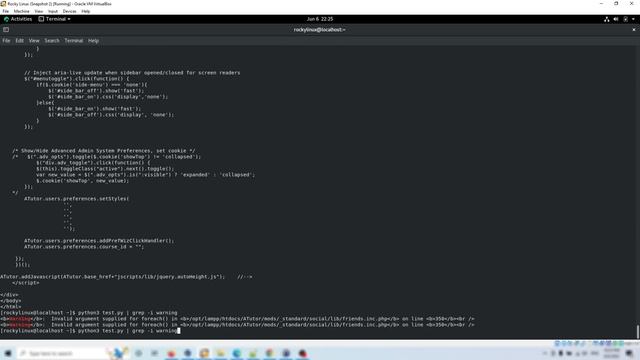Click the '</body>' line in terminal output

click(x=11, y=301)
